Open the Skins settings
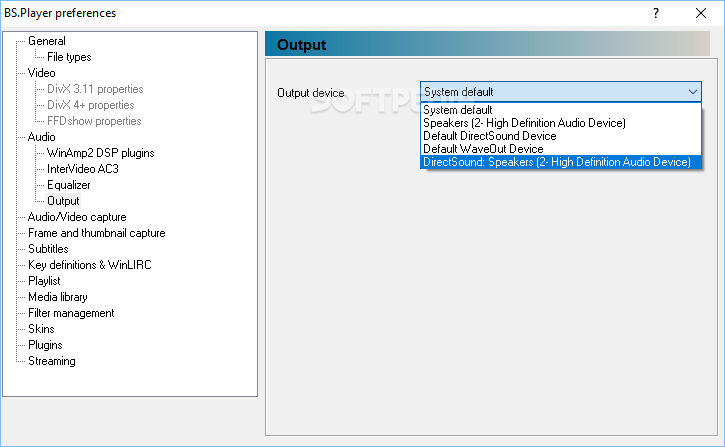Image resolution: width=725 pixels, height=447 pixels. point(41,329)
